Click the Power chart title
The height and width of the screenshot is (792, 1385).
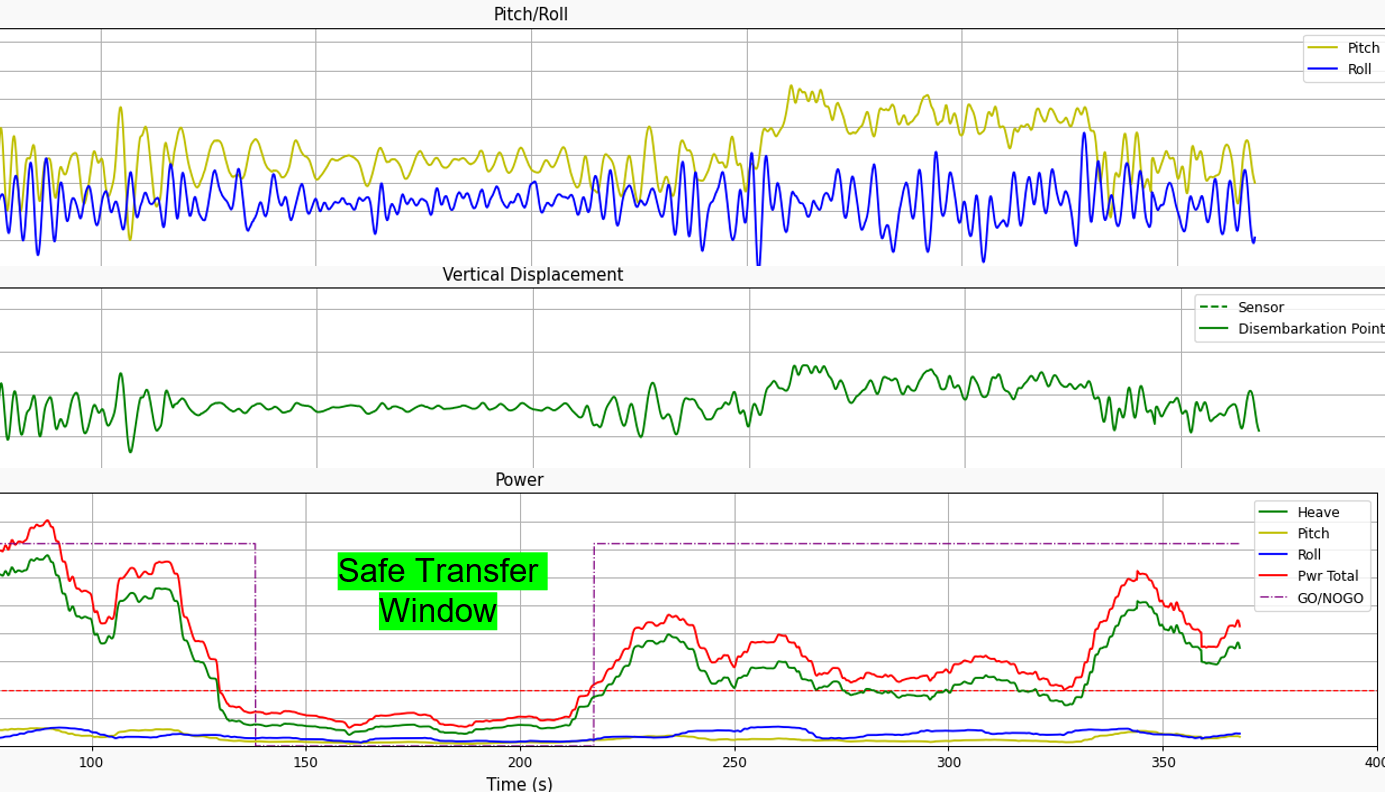pos(519,481)
